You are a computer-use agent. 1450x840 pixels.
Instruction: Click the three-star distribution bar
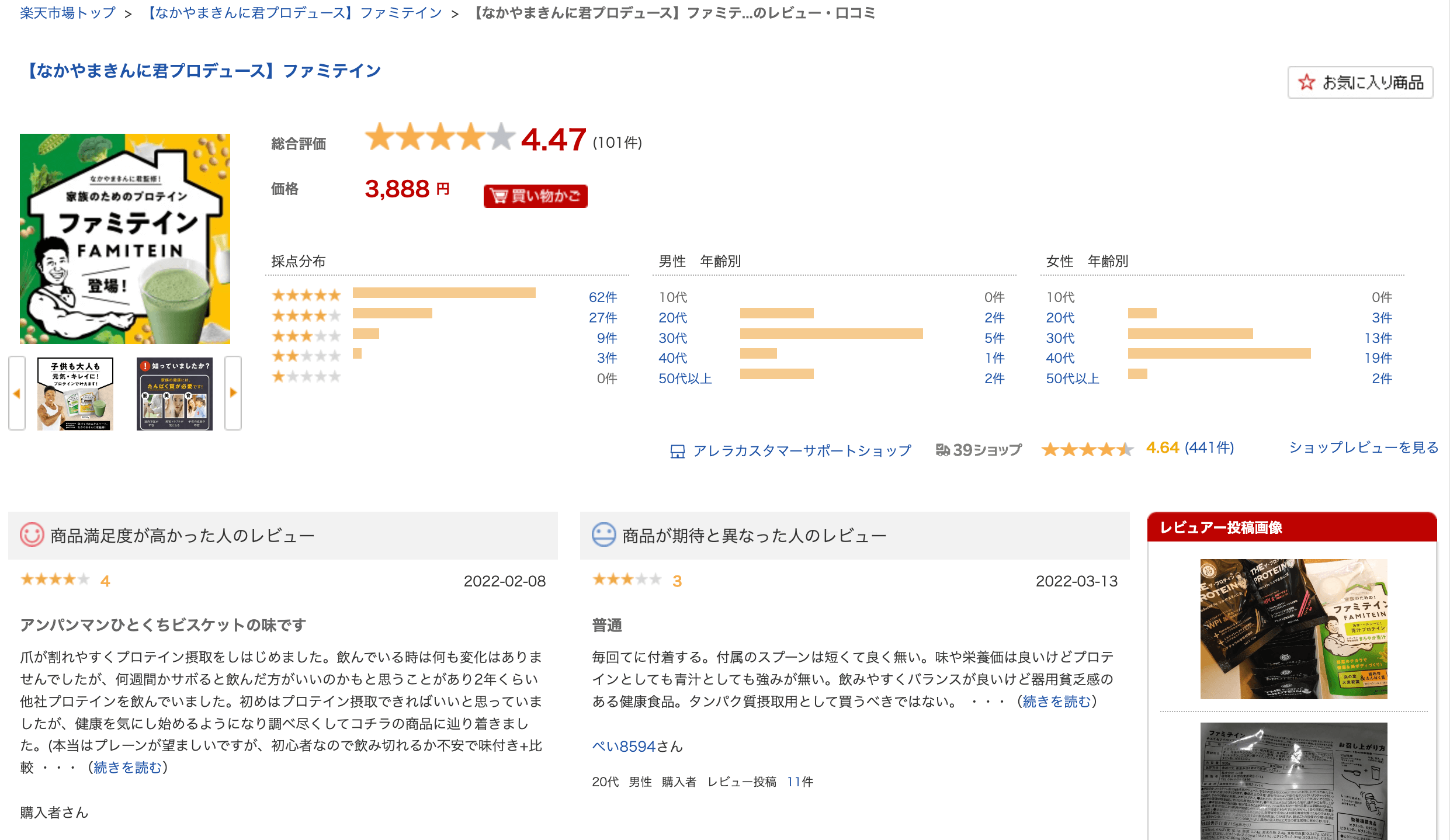[366, 334]
